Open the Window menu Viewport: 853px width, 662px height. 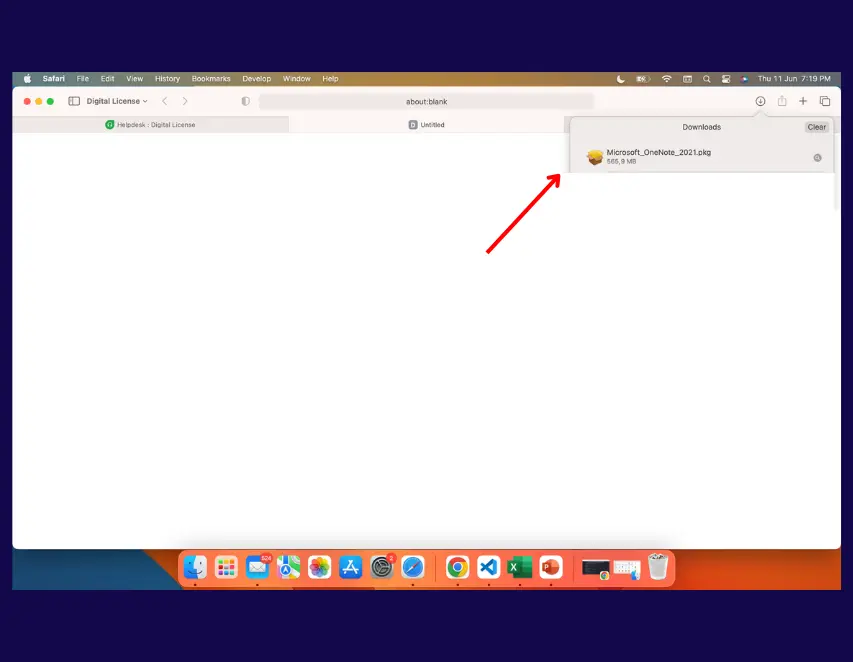coord(296,79)
